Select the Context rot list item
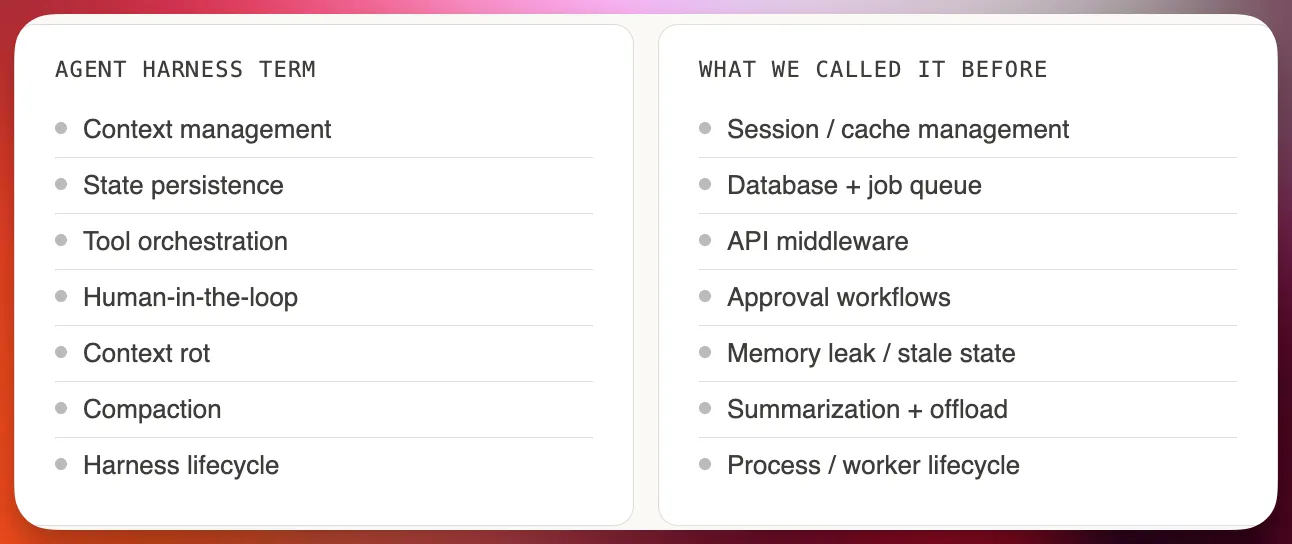The width and height of the screenshot is (1292, 544). pos(324,353)
